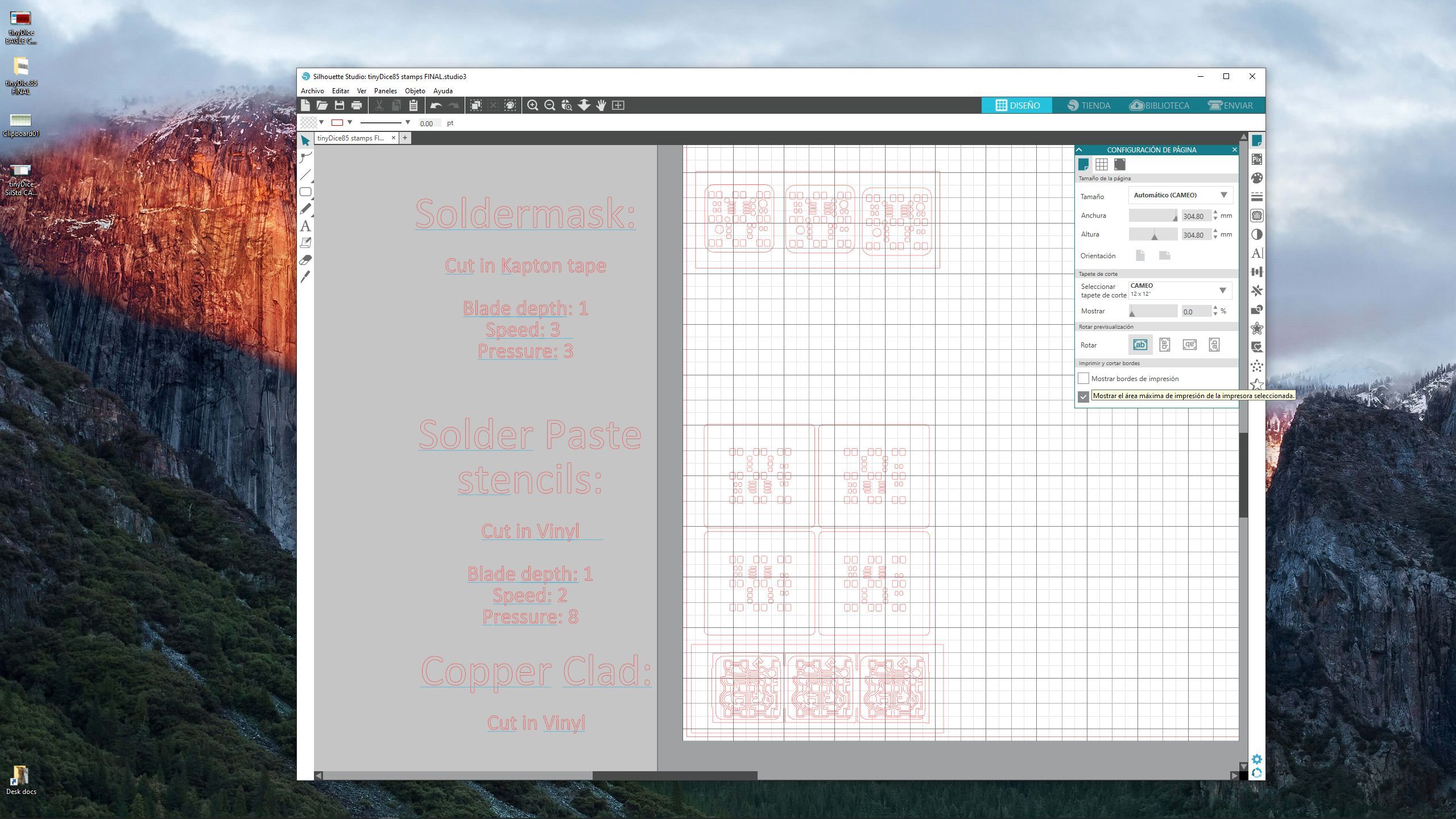Click the ENVIAR button
Image resolution: width=1456 pixels, height=819 pixels.
point(1231,105)
